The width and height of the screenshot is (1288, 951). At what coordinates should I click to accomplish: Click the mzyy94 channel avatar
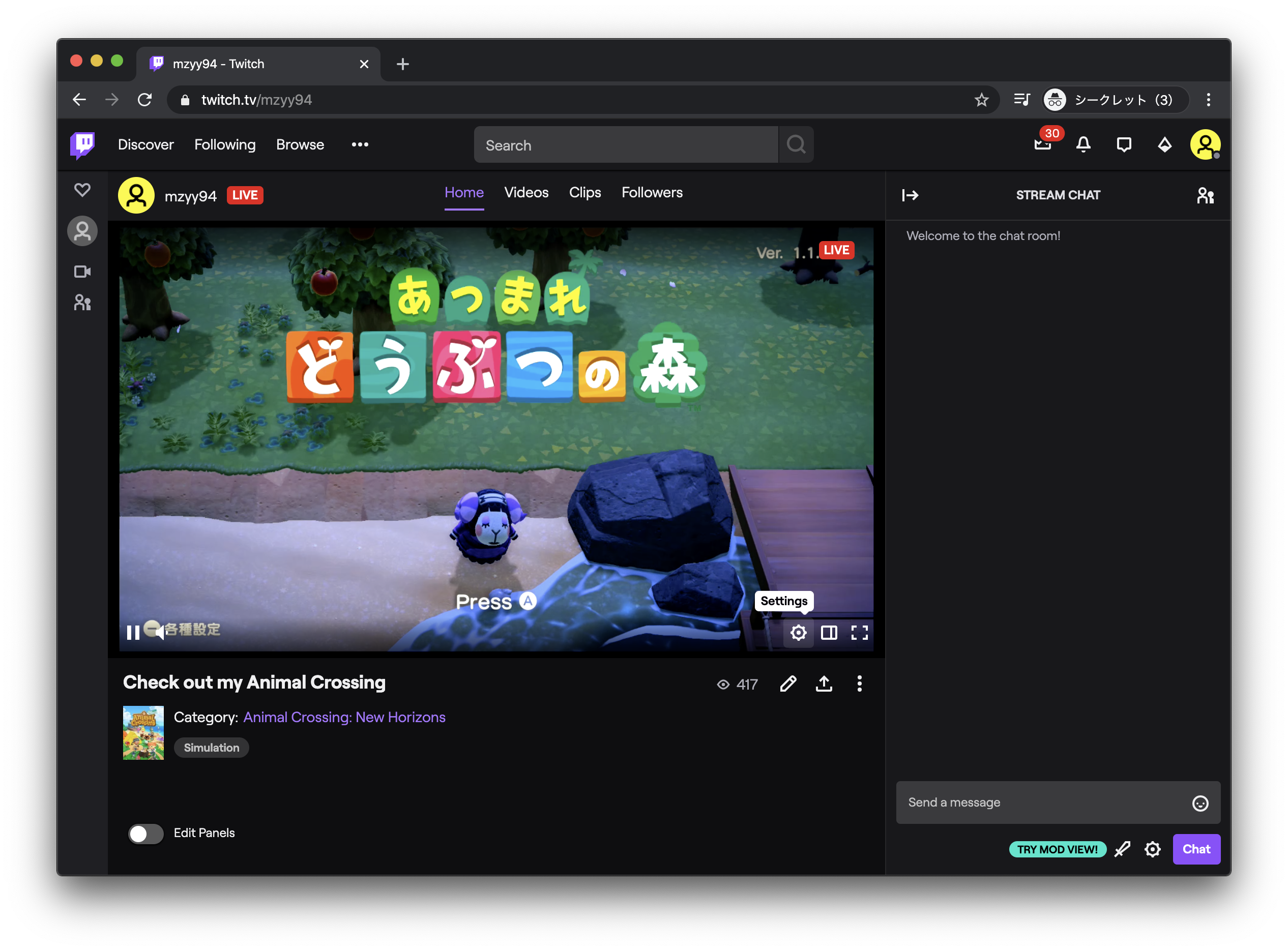click(x=136, y=196)
